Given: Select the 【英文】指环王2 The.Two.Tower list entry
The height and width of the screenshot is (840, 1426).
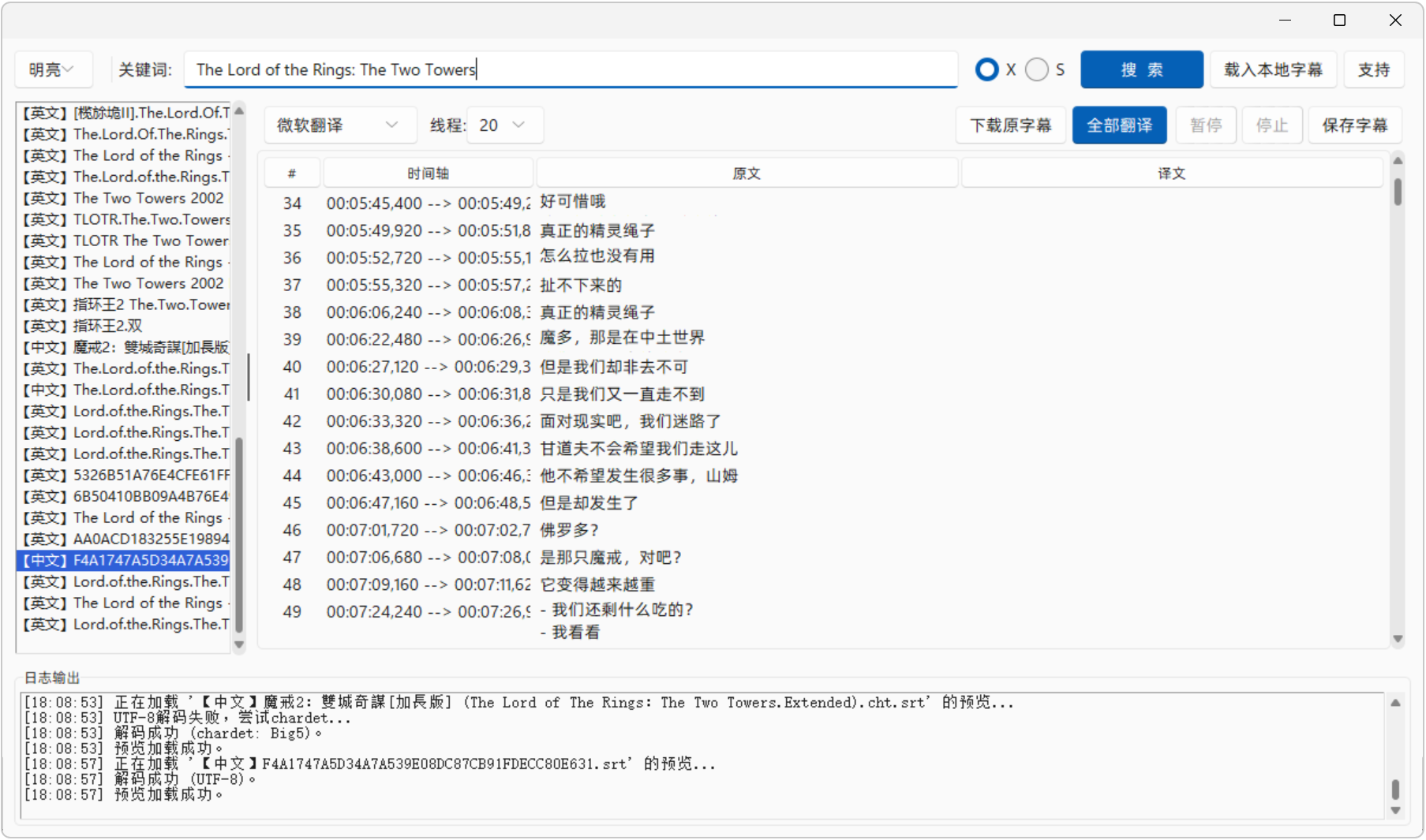Looking at the screenshot, I should tap(124, 304).
